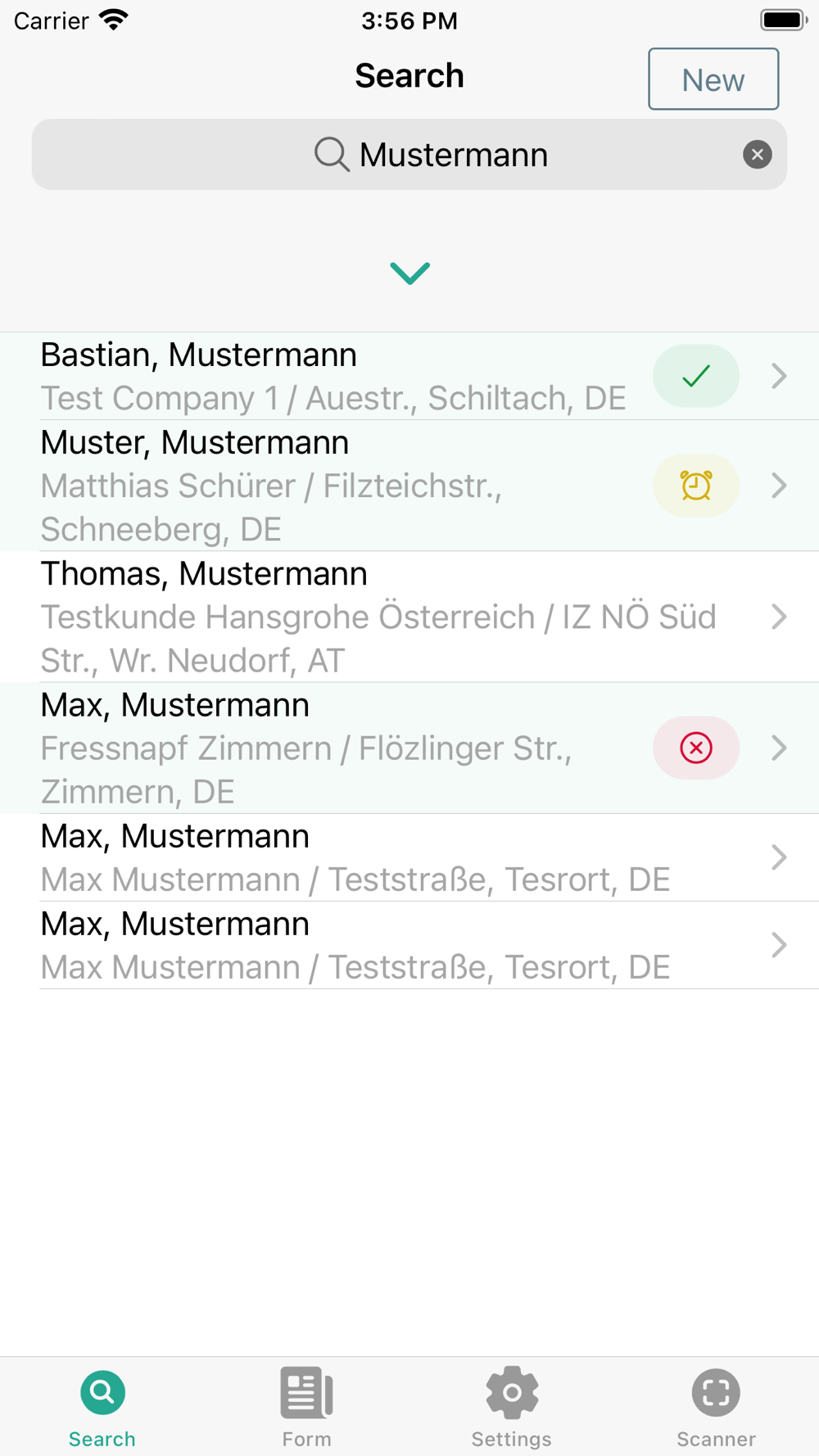The height and width of the screenshot is (1456, 819).
Task: Create a new entry with New button
Action: point(713,79)
